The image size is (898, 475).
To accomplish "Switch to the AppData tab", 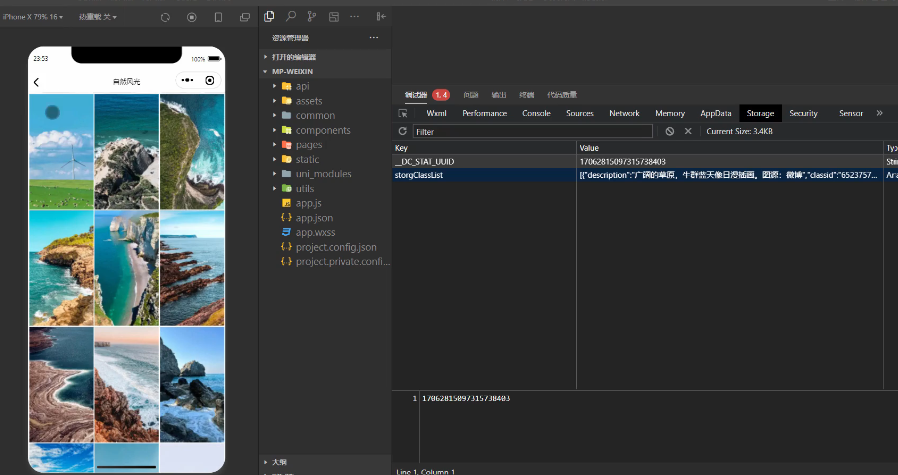I will point(716,113).
